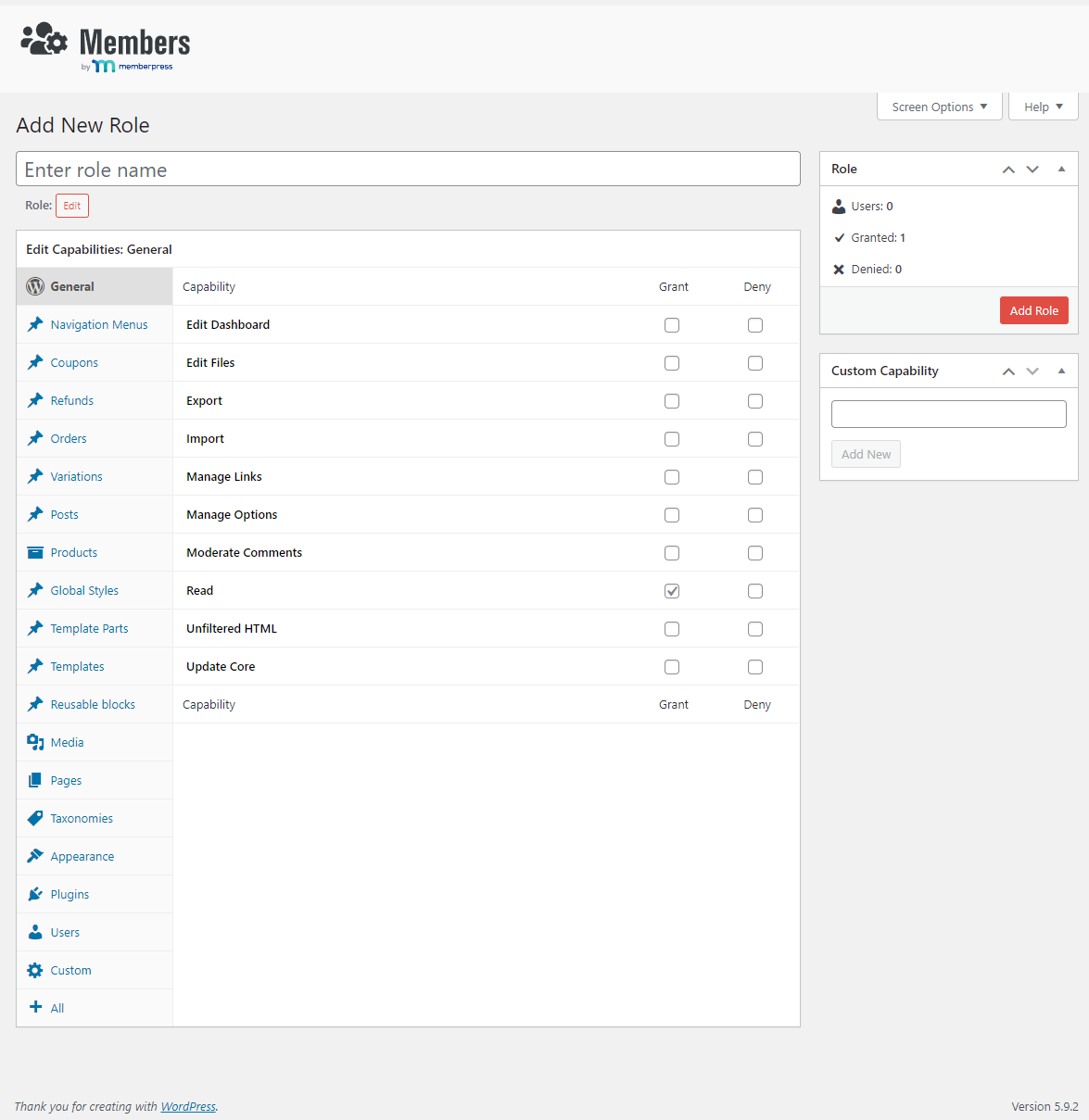Click the pin icon beside Templates
This screenshot has height=1120, width=1089.
click(35, 666)
